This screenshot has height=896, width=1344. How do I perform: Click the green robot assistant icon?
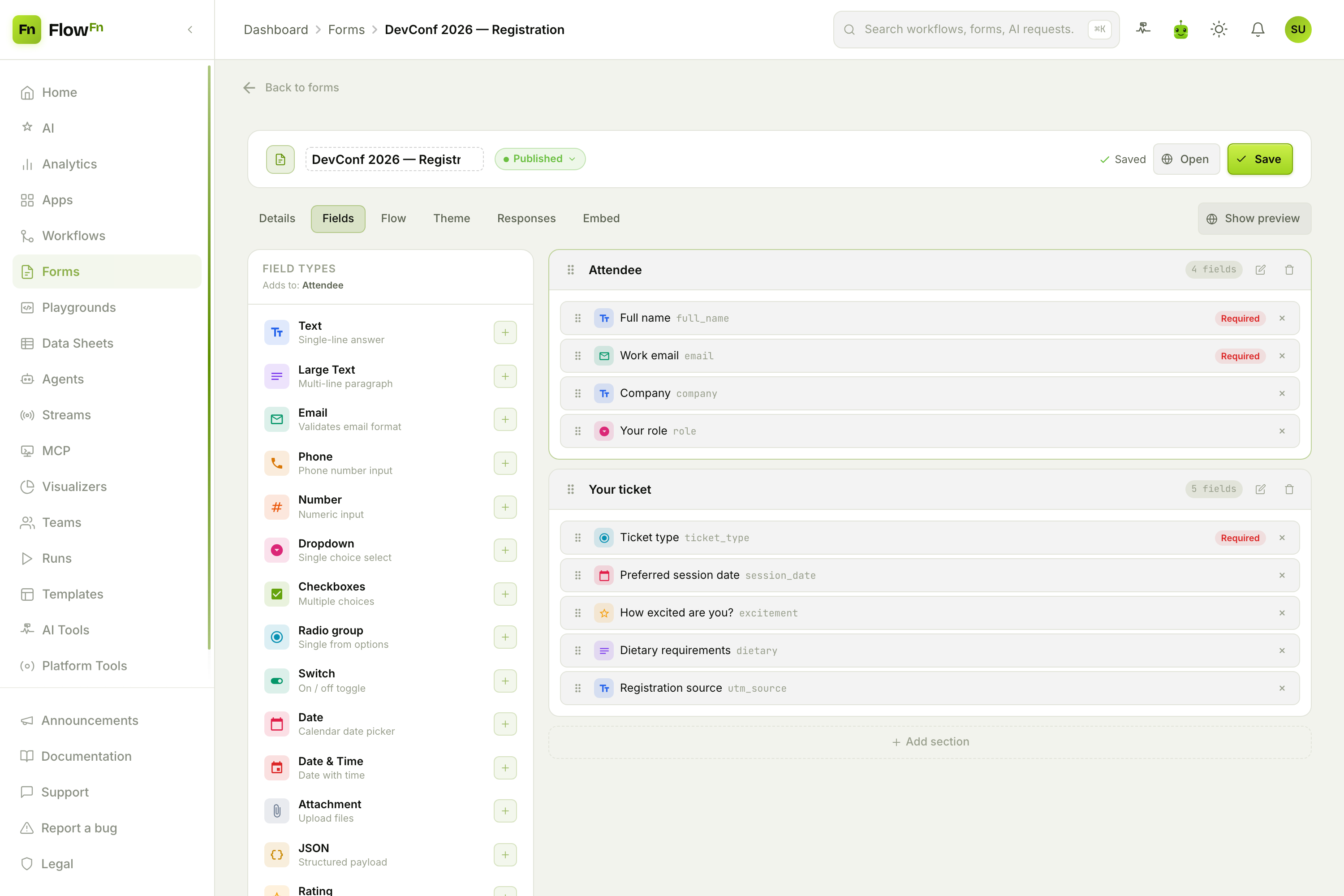[1180, 29]
